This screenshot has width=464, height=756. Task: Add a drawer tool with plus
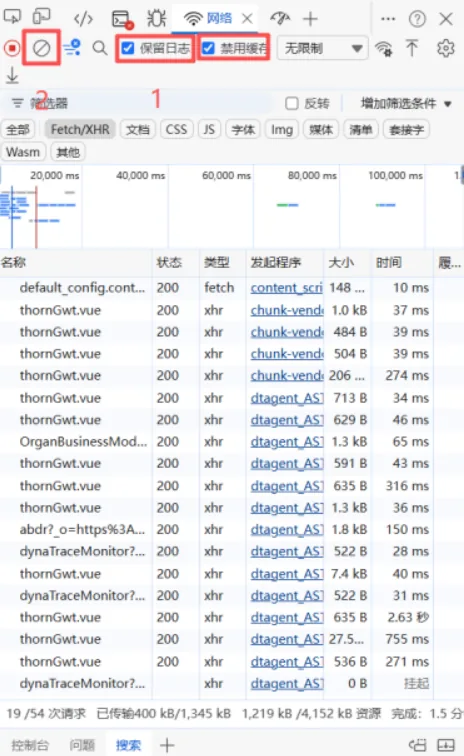point(167,745)
